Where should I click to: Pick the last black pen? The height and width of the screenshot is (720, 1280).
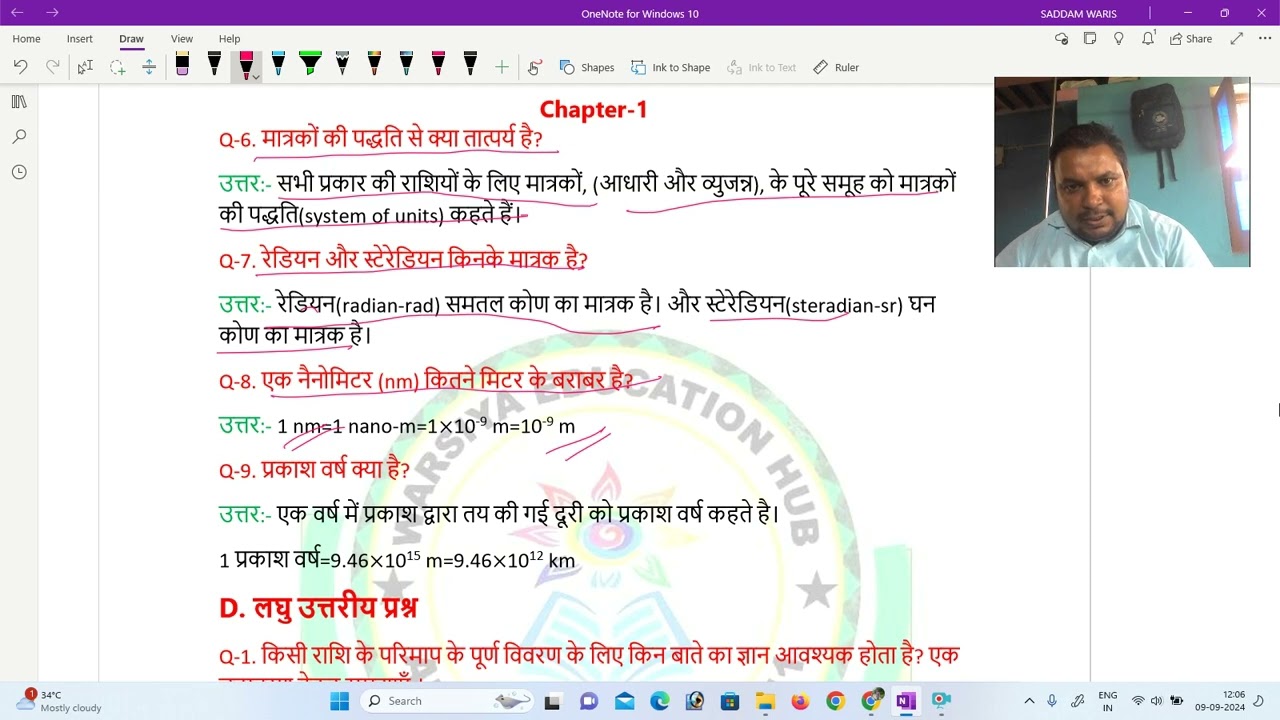470,65
